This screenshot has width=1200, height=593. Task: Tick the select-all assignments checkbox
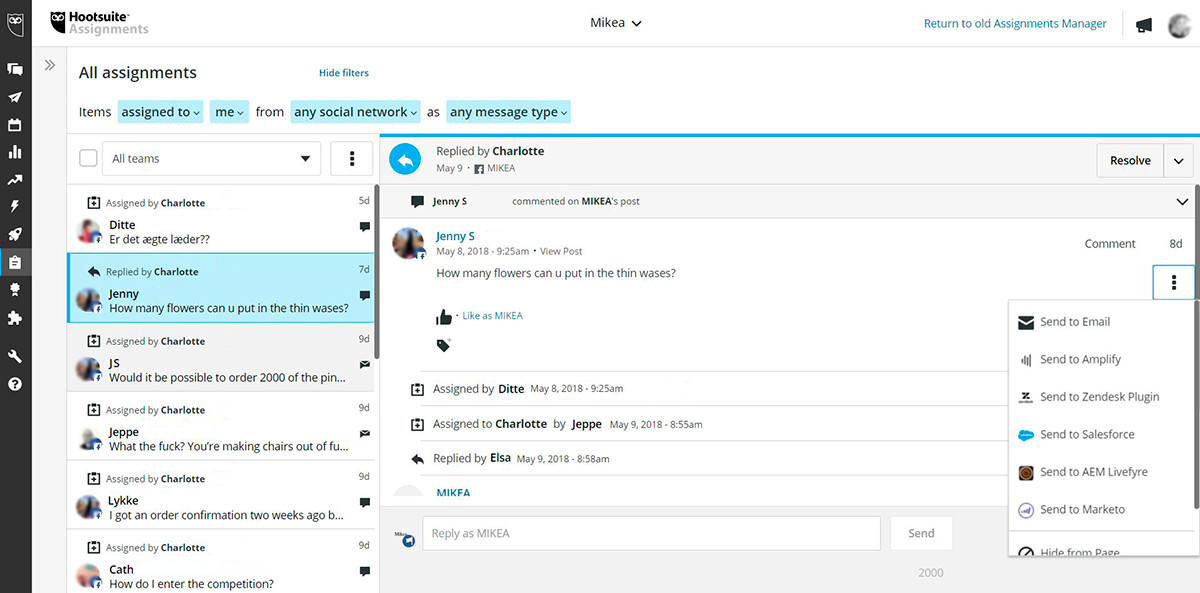(88, 158)
